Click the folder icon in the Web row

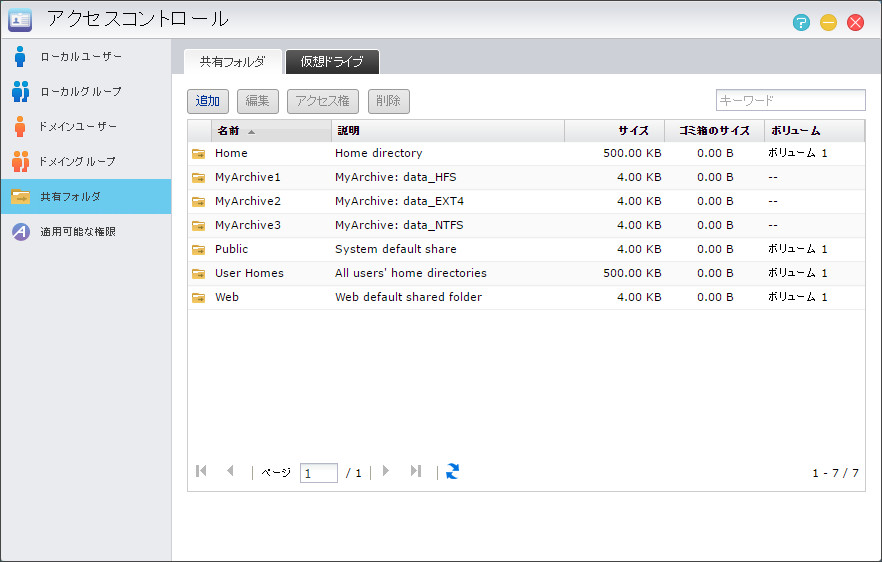point(199,298)
